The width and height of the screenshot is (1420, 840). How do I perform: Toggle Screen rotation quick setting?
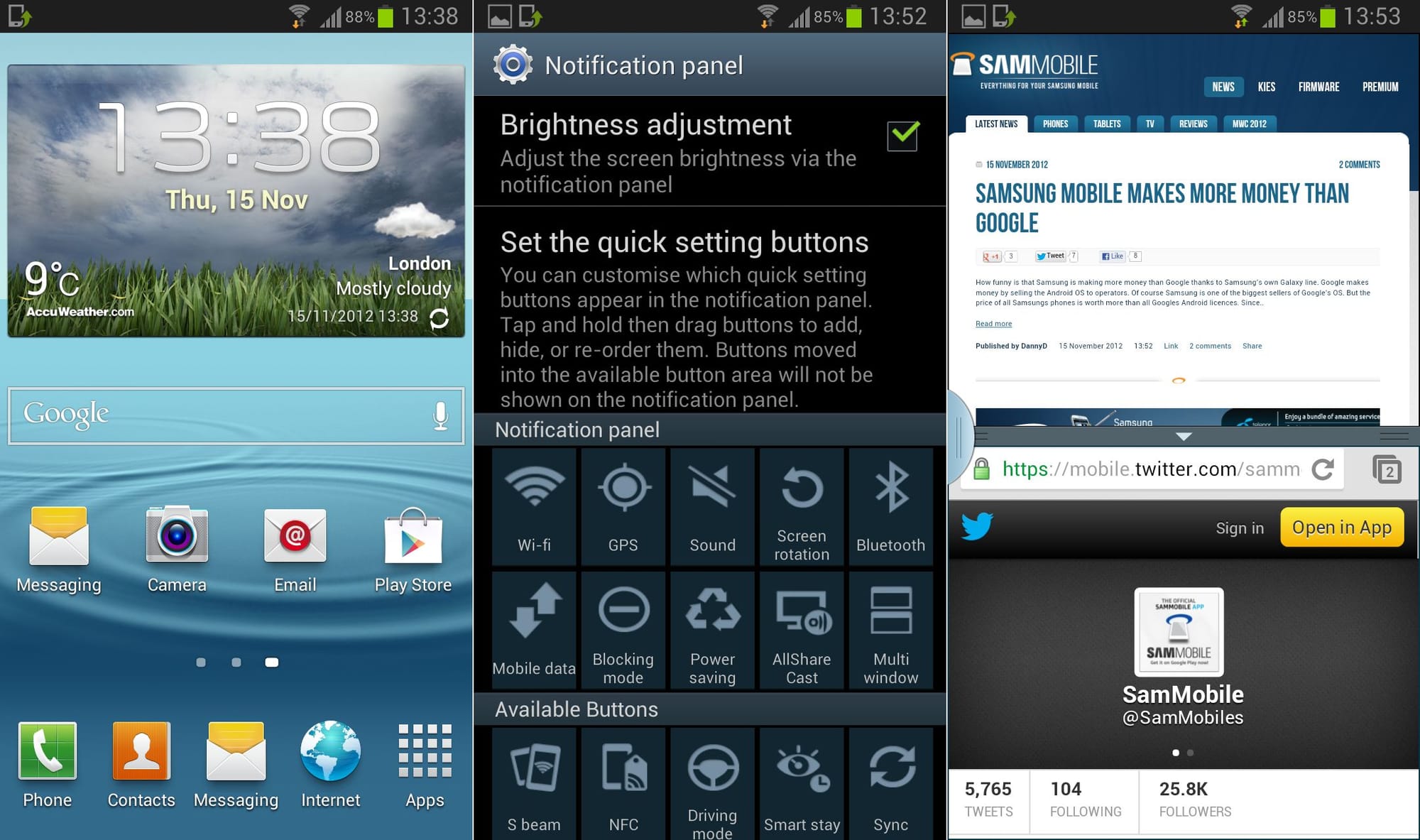[800, 505]
